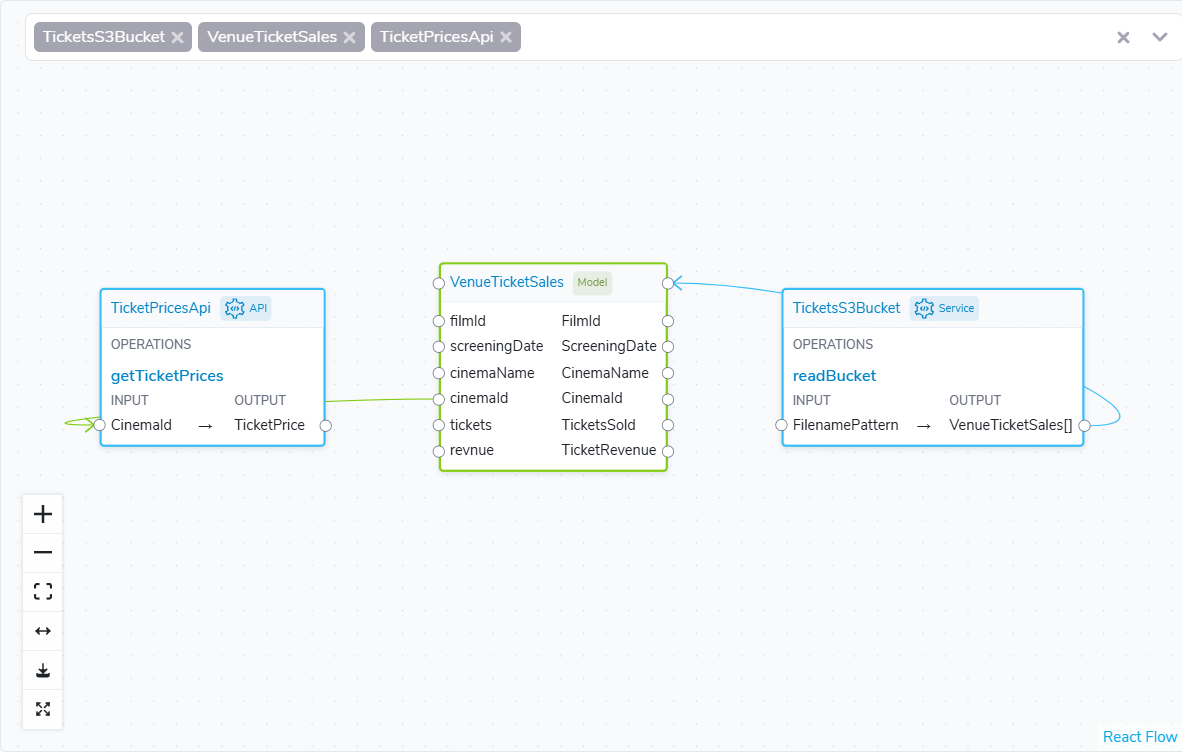Screen dimensions: 1182x752
Task: Click the gear icon on the TicketPricesApi node
Action: point(234,308)
